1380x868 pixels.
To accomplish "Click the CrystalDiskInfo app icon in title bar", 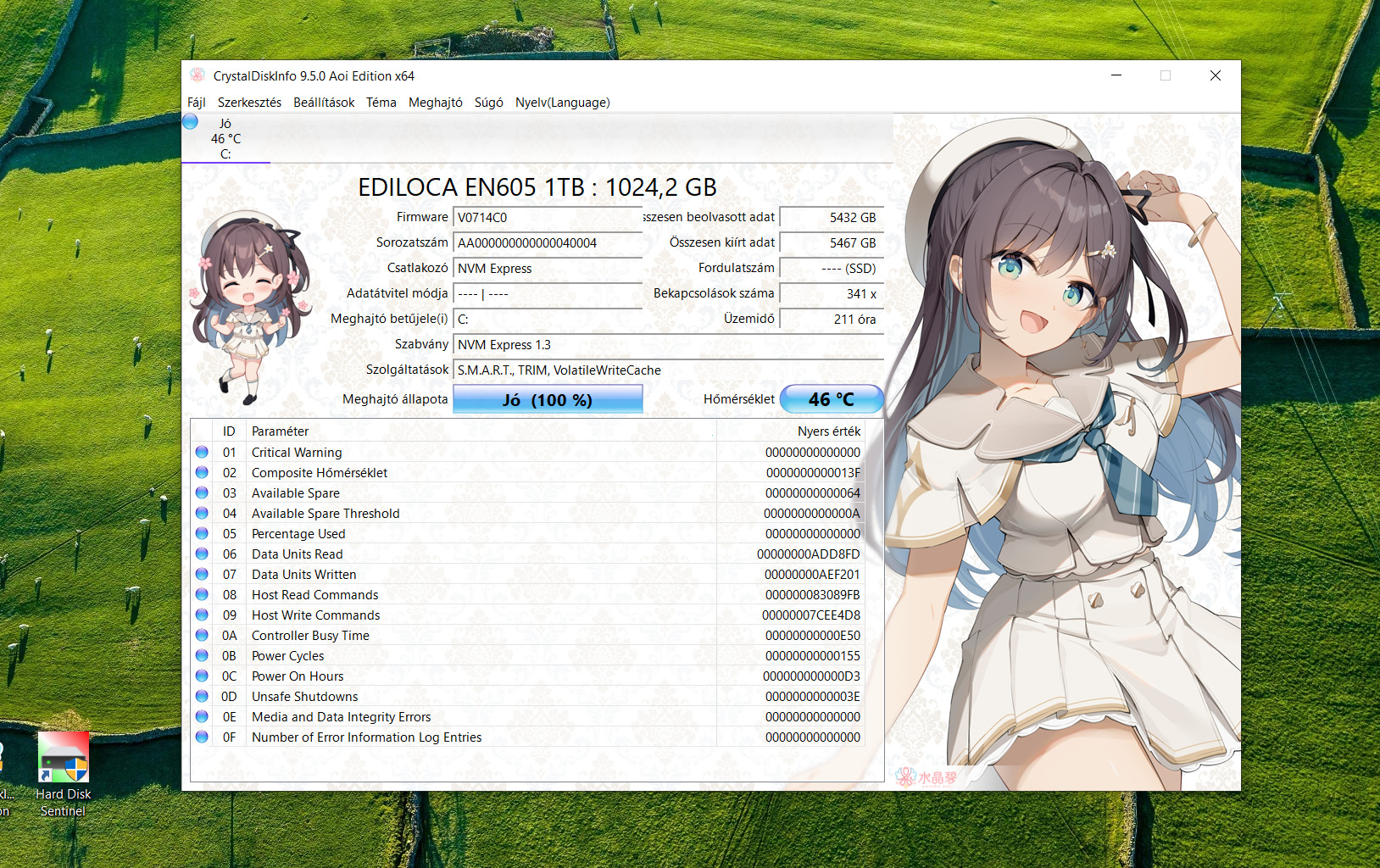I will pyautogui.click(x=198, y=75).
